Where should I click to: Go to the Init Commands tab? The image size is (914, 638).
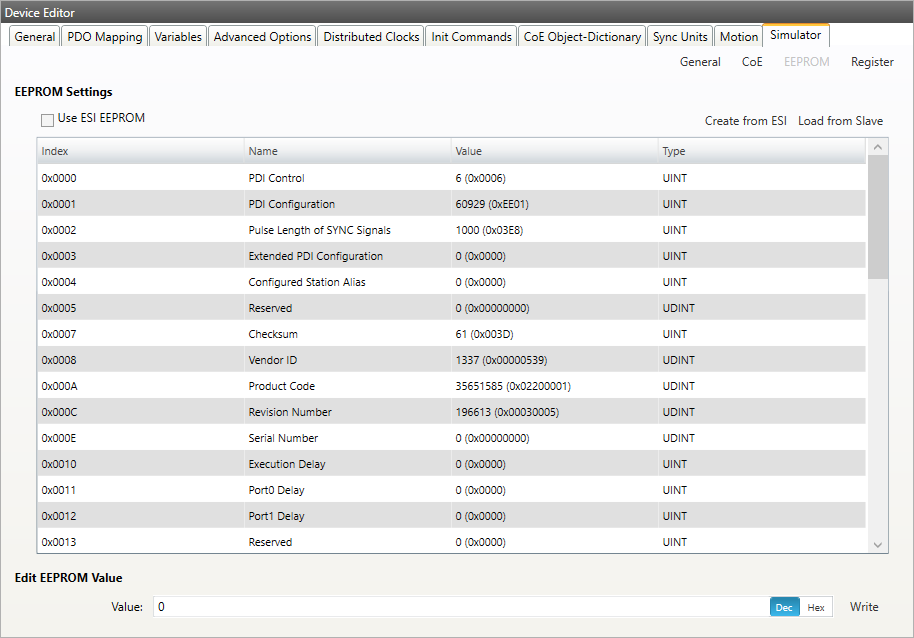coord(471,37)
